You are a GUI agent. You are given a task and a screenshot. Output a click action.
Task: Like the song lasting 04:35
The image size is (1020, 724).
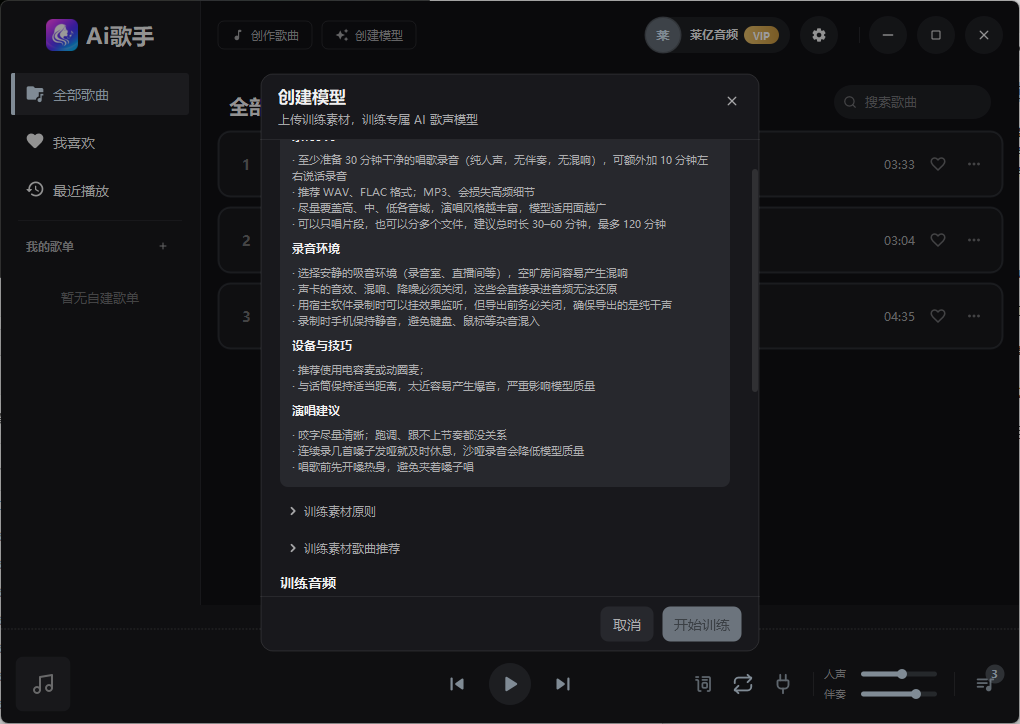[x=937, y=316]
